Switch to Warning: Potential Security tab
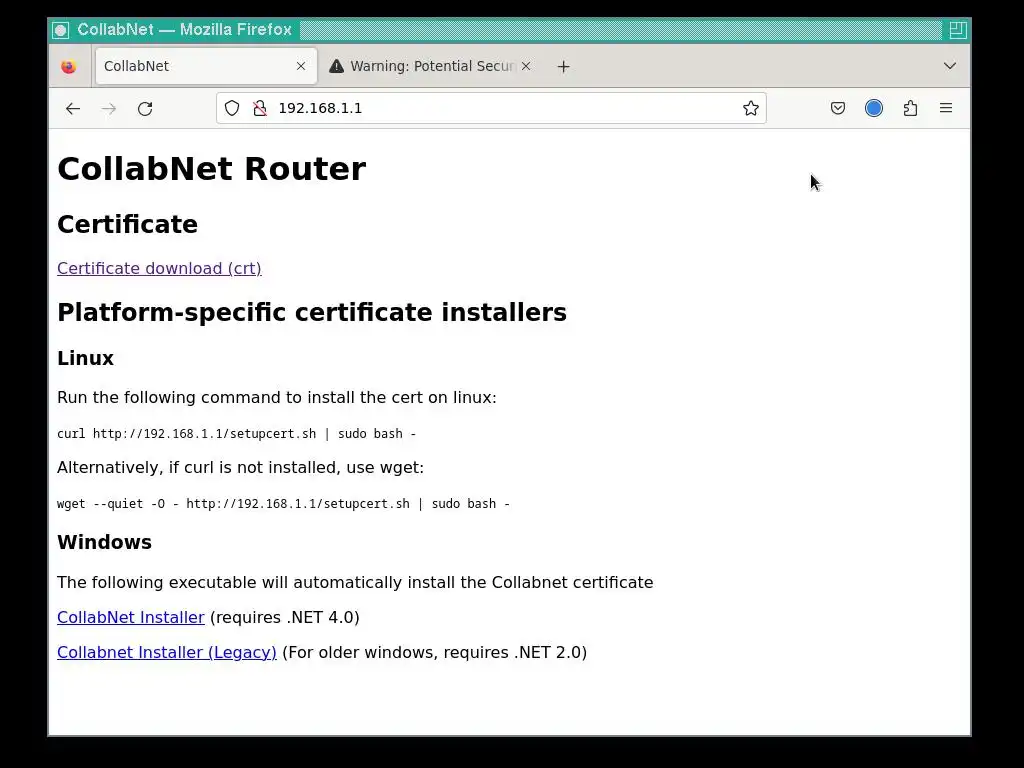The width and height of the screenshot is (1024, 768). tap(430, 66)
